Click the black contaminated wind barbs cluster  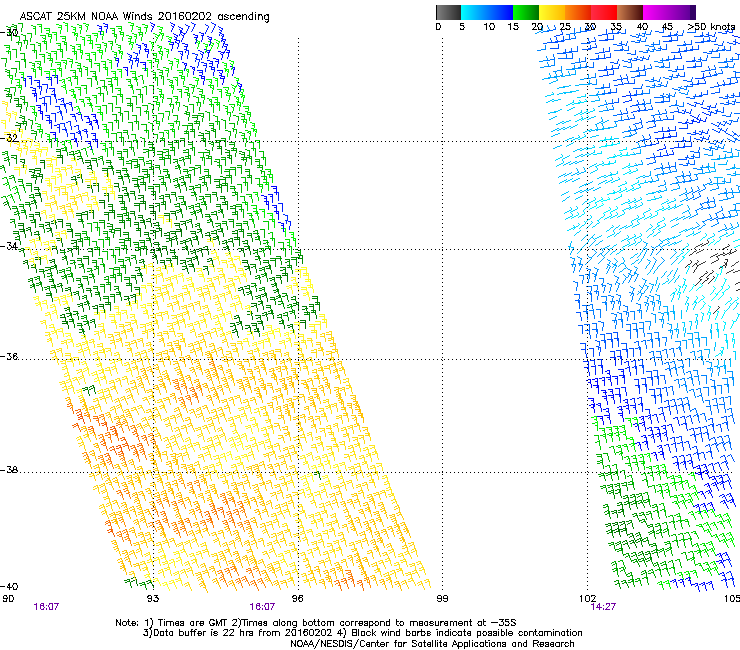[714, 264]
